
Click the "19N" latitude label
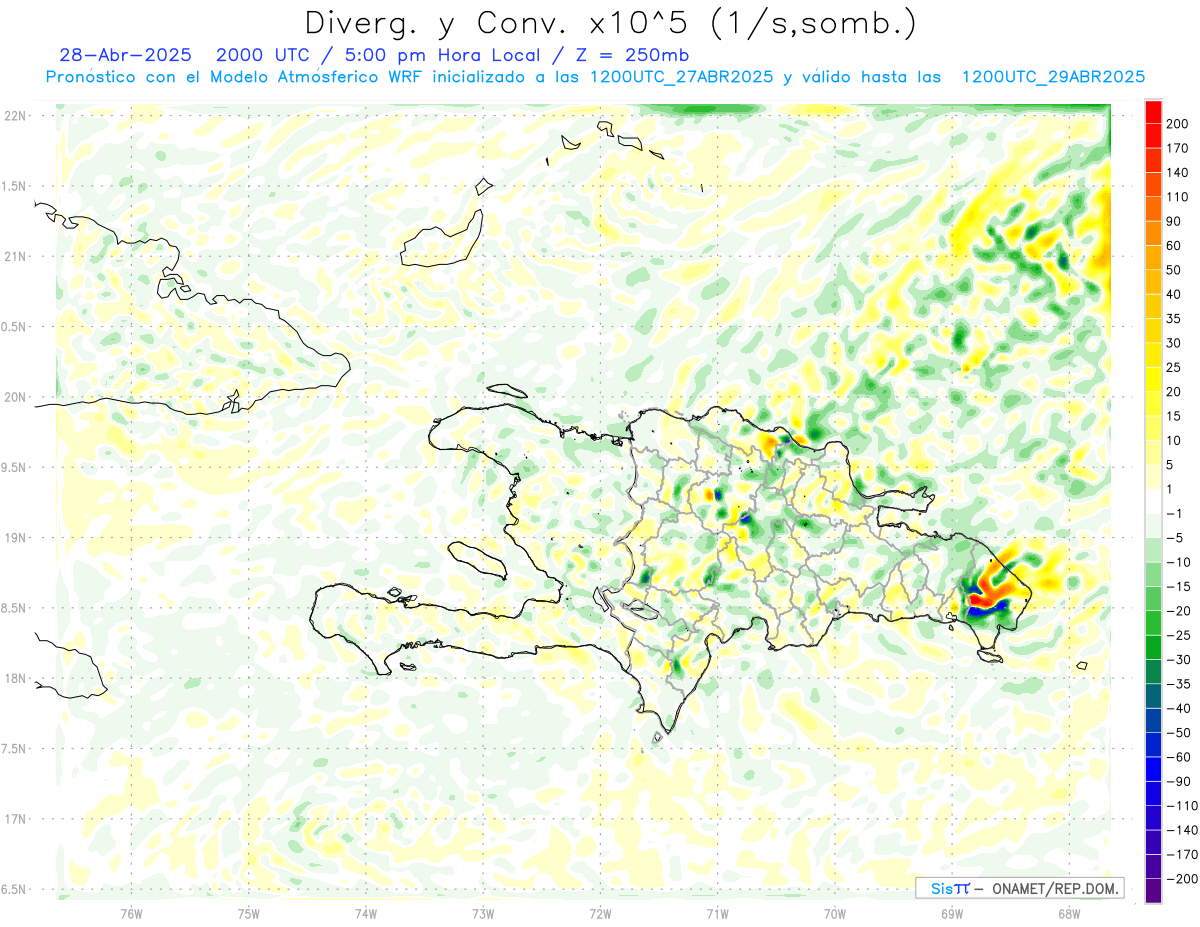point(15,538)
